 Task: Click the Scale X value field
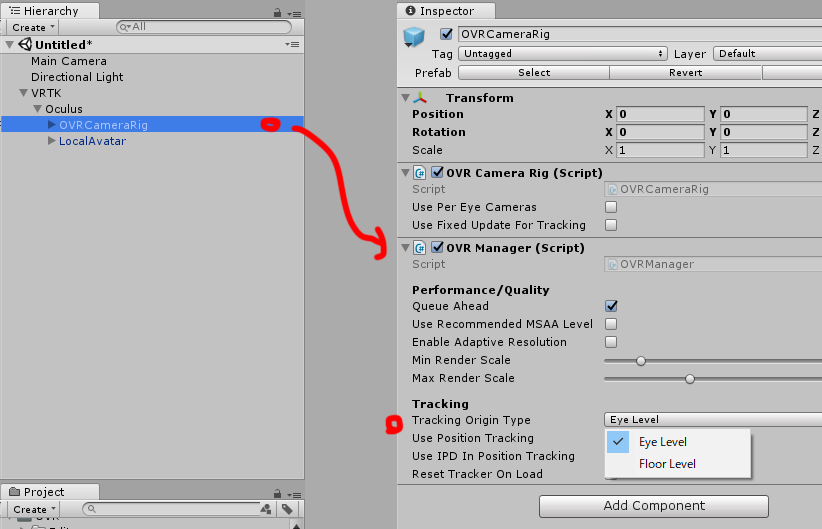point(660,150)
